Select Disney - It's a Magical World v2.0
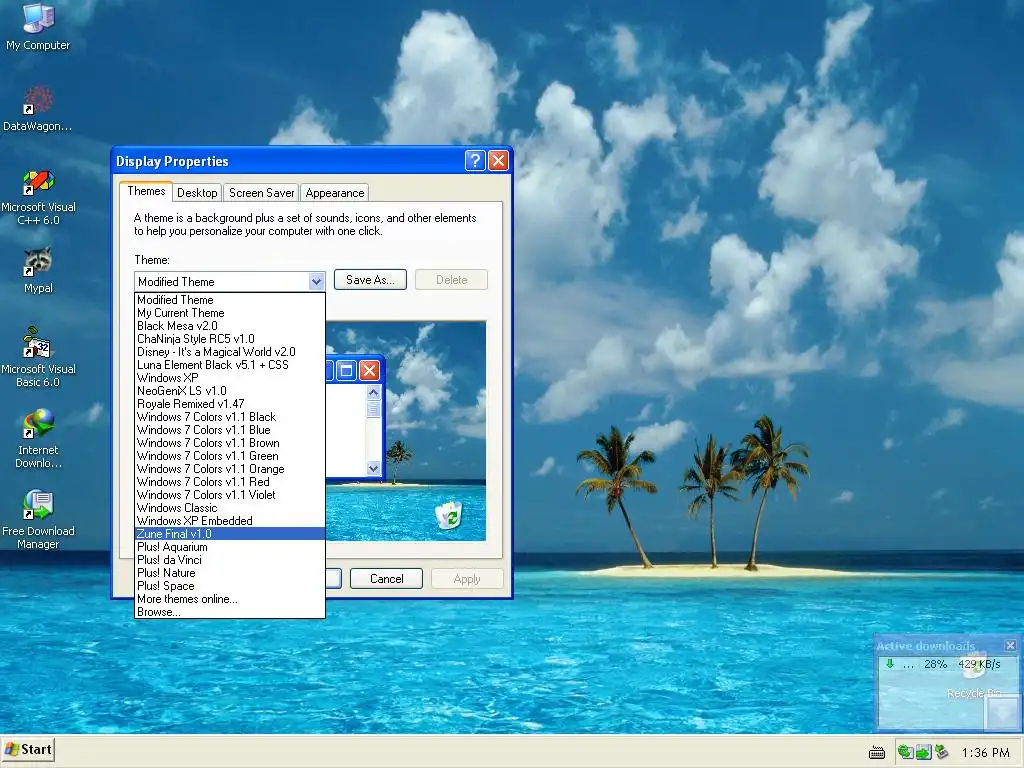This screenshot has height=768, width=1024. coord(230,352)
